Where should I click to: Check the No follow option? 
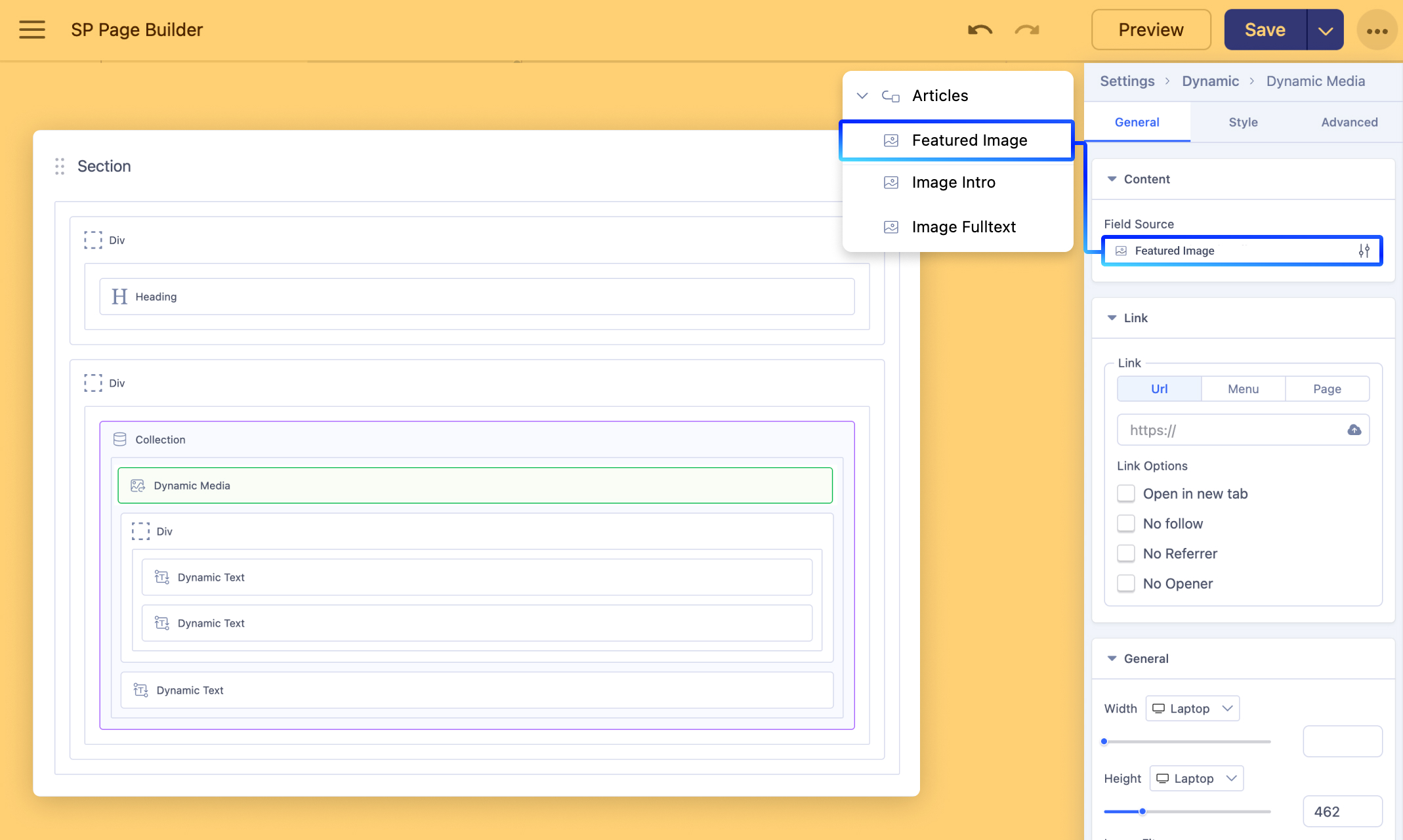point(1126,523)
